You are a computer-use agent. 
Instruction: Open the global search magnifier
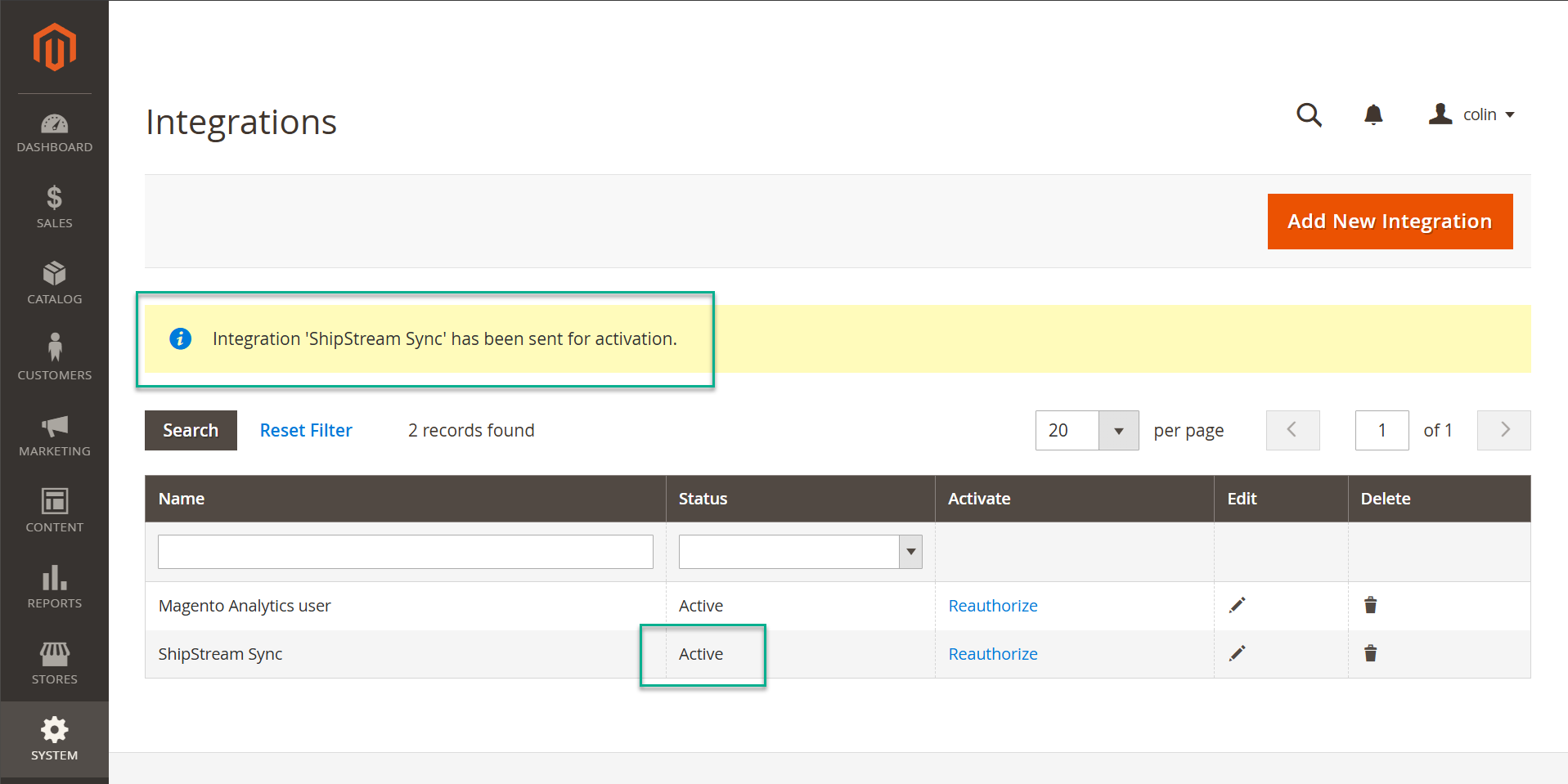pos(1309,115)
